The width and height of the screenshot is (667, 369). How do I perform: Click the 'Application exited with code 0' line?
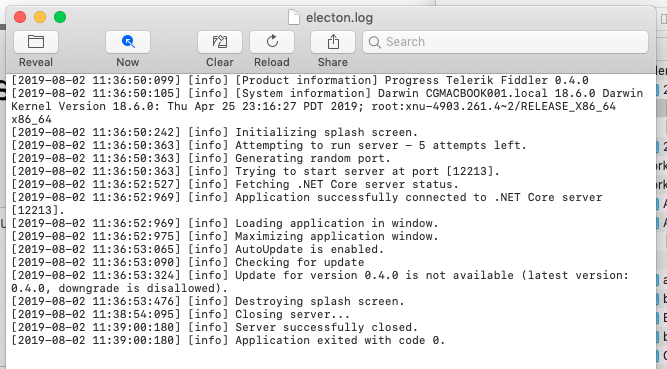point(228,340)
